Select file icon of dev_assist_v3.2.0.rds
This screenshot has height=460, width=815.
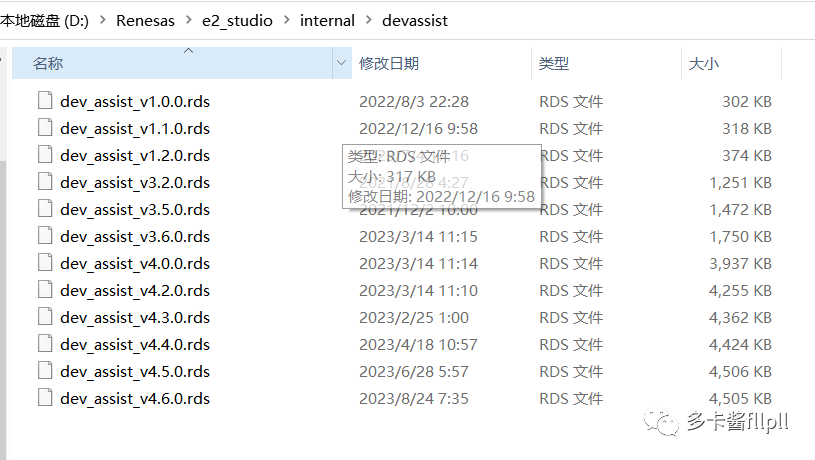(45, 181)
